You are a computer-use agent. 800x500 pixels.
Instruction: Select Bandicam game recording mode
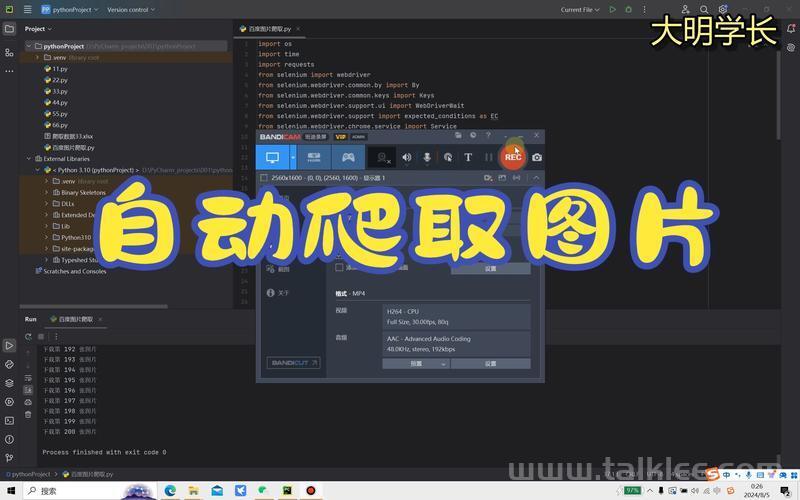(348, 158)
